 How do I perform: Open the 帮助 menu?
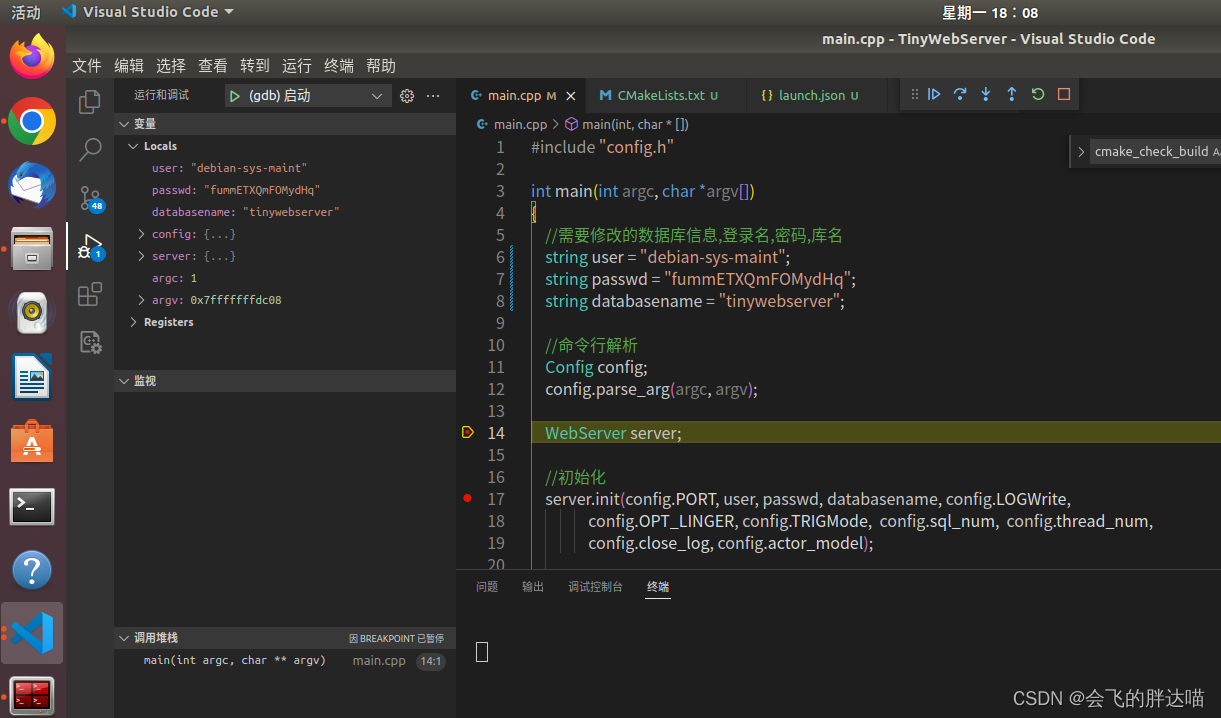tap(381, 66)
